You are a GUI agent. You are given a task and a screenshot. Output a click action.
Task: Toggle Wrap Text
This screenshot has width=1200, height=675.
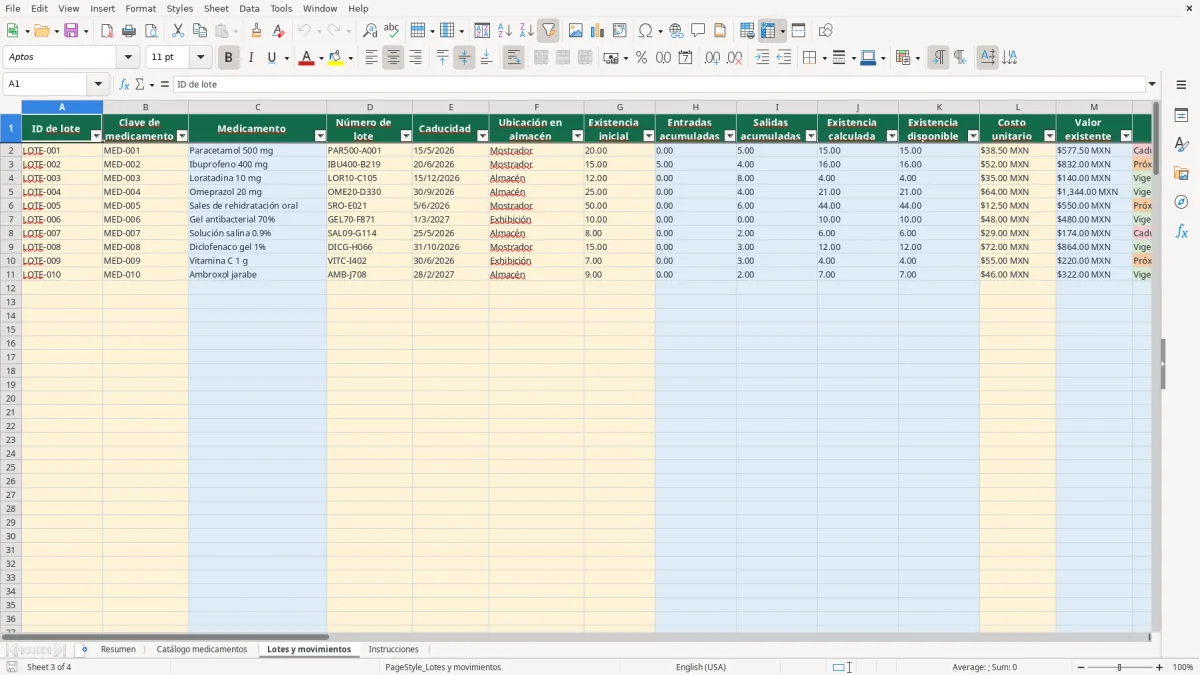(x=513, y=58)
